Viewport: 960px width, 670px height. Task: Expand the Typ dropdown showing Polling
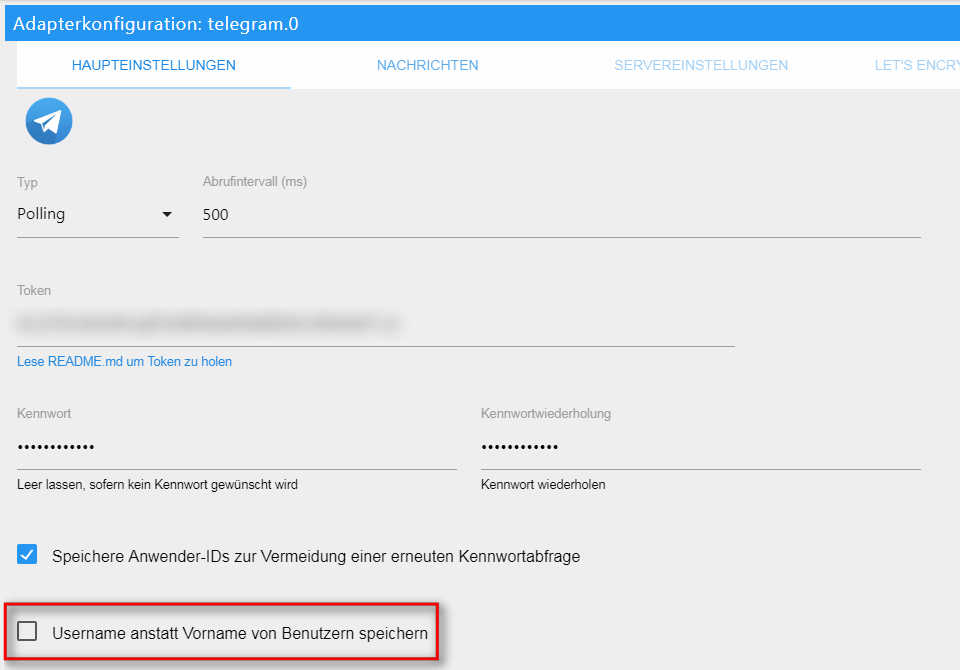(x=98, y=214)
